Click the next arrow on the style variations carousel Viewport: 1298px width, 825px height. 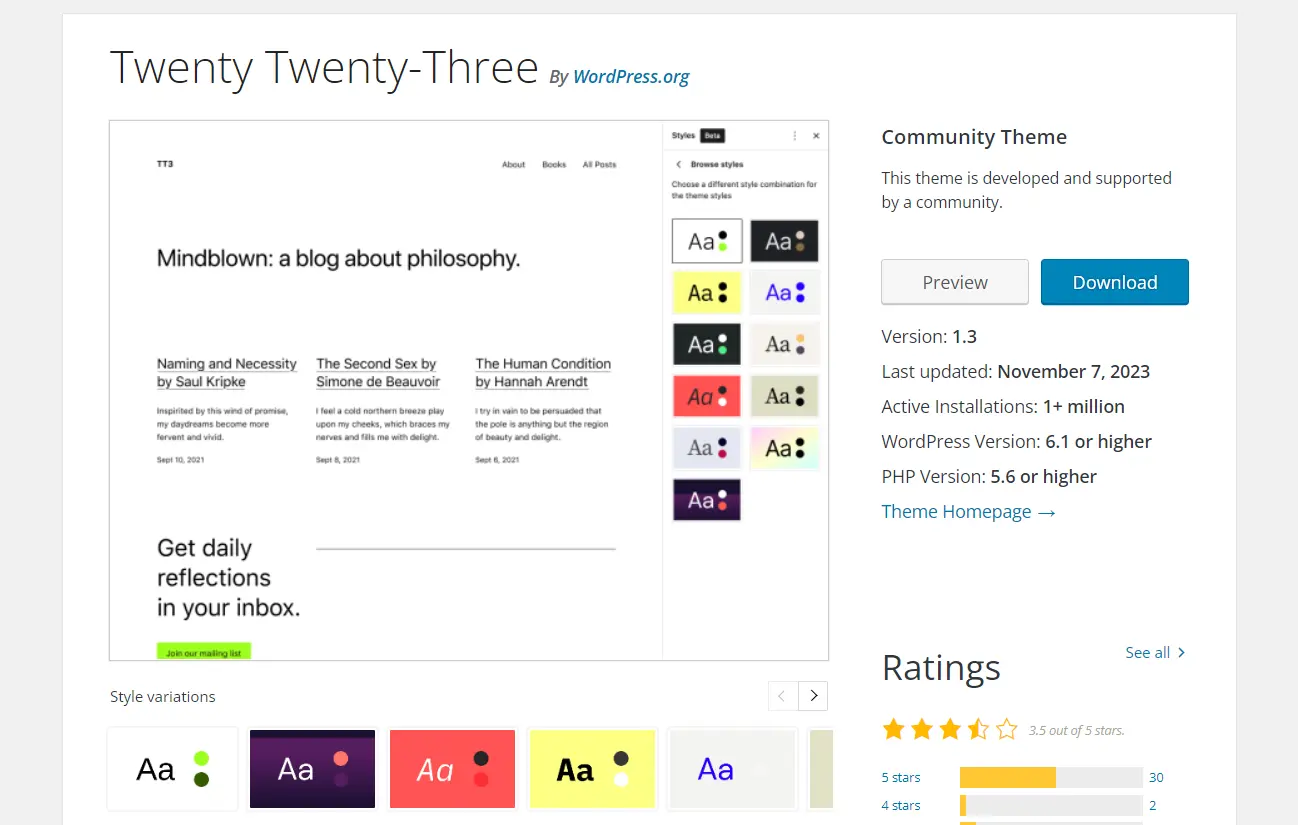click(812, 695)
